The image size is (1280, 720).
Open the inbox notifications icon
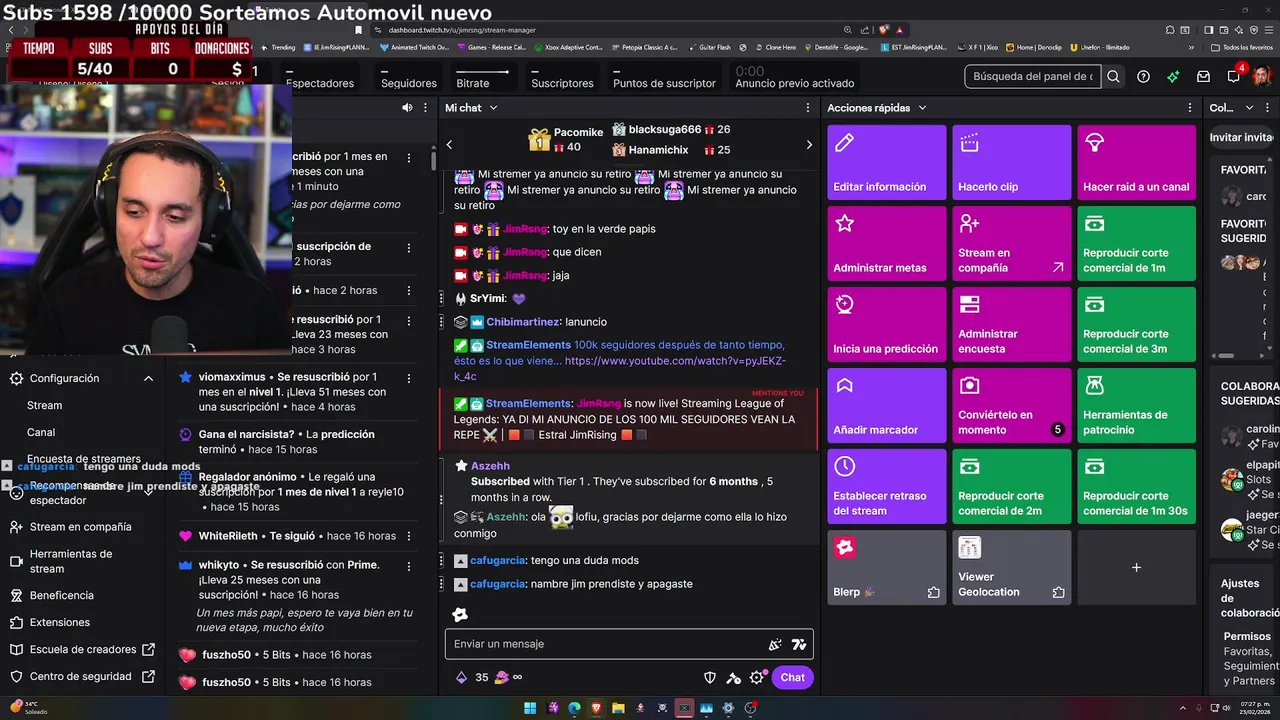point(1203,76)
